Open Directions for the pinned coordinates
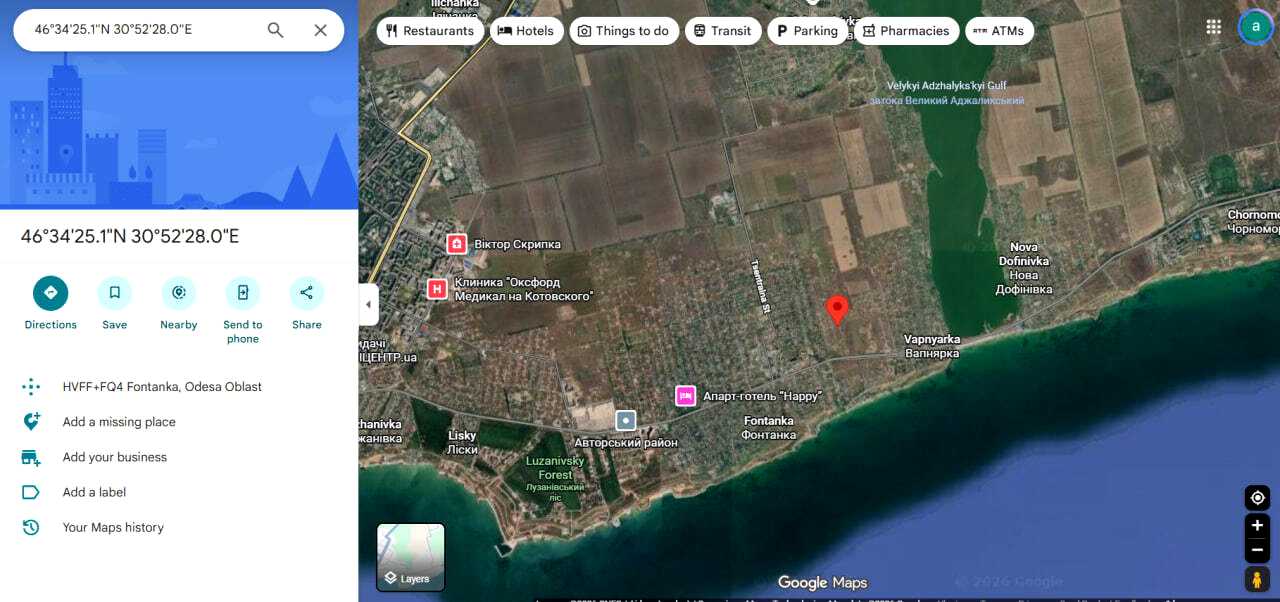The height and width of the screenshot is (602, 1280). [x=50, y=293]
